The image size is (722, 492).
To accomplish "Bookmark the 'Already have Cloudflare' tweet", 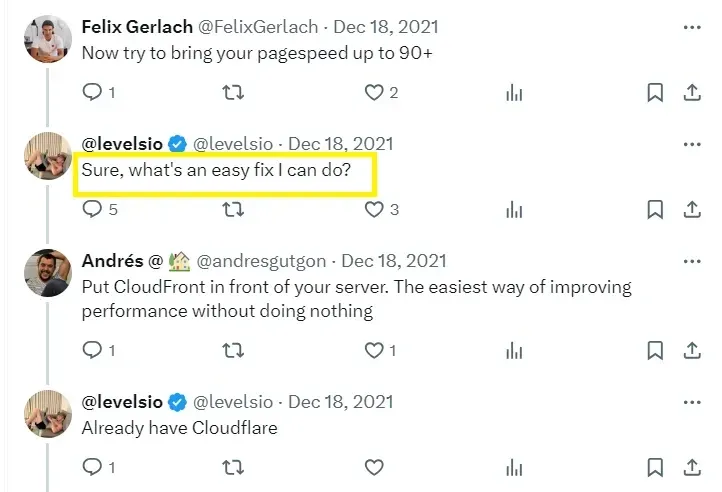I will [655, 467].
